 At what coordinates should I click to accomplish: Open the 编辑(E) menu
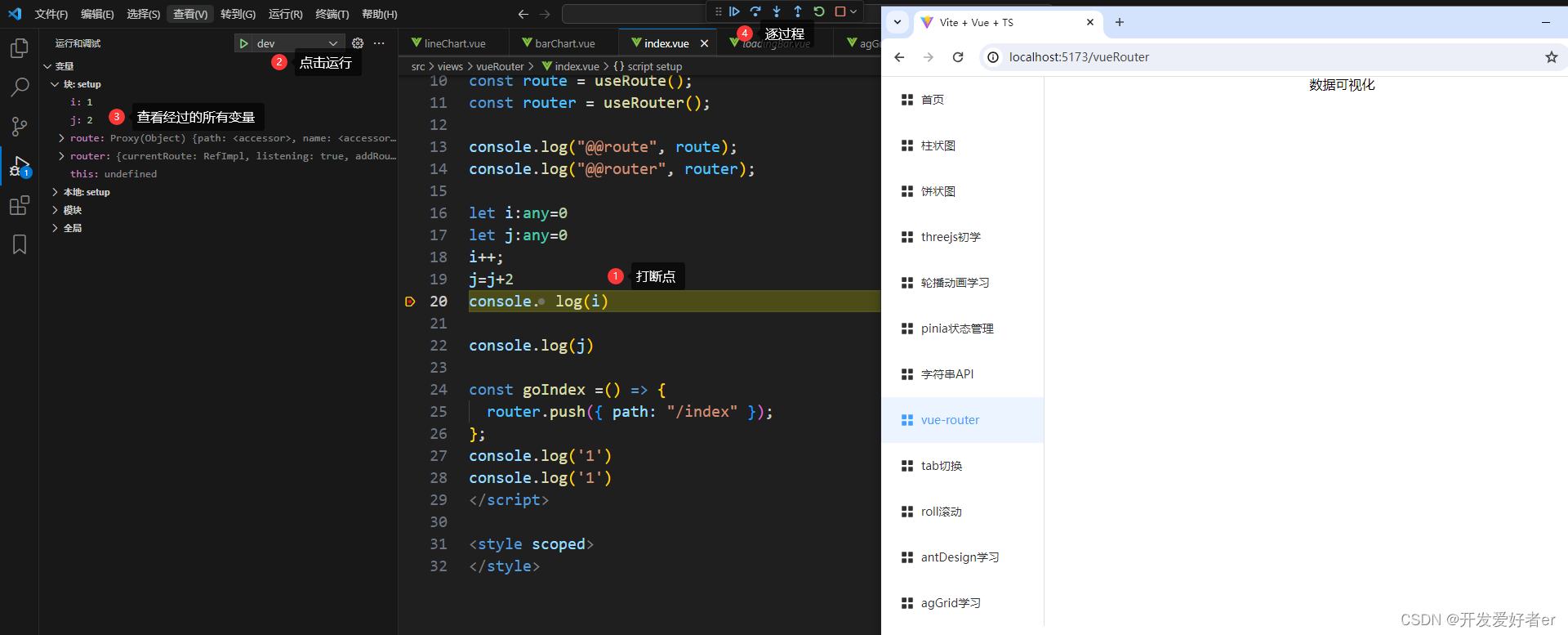click(97, 14)
